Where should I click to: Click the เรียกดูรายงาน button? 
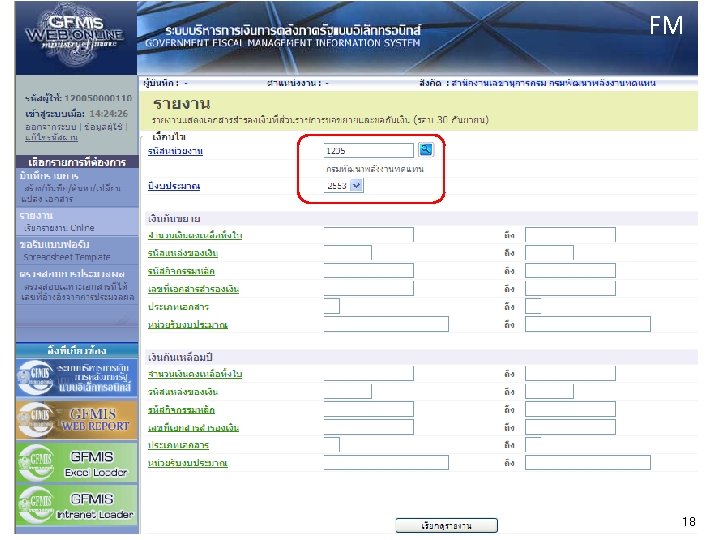(x=446, y=525)
